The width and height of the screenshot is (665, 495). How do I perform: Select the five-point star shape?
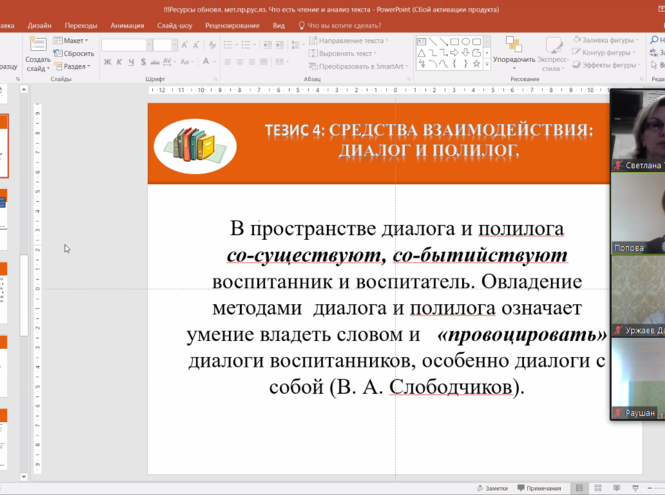pos(476,64)
